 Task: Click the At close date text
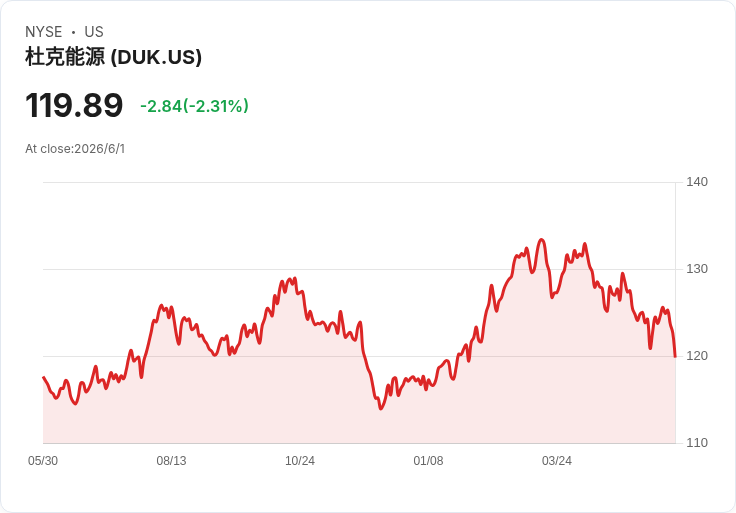click(x=75, y=149)
